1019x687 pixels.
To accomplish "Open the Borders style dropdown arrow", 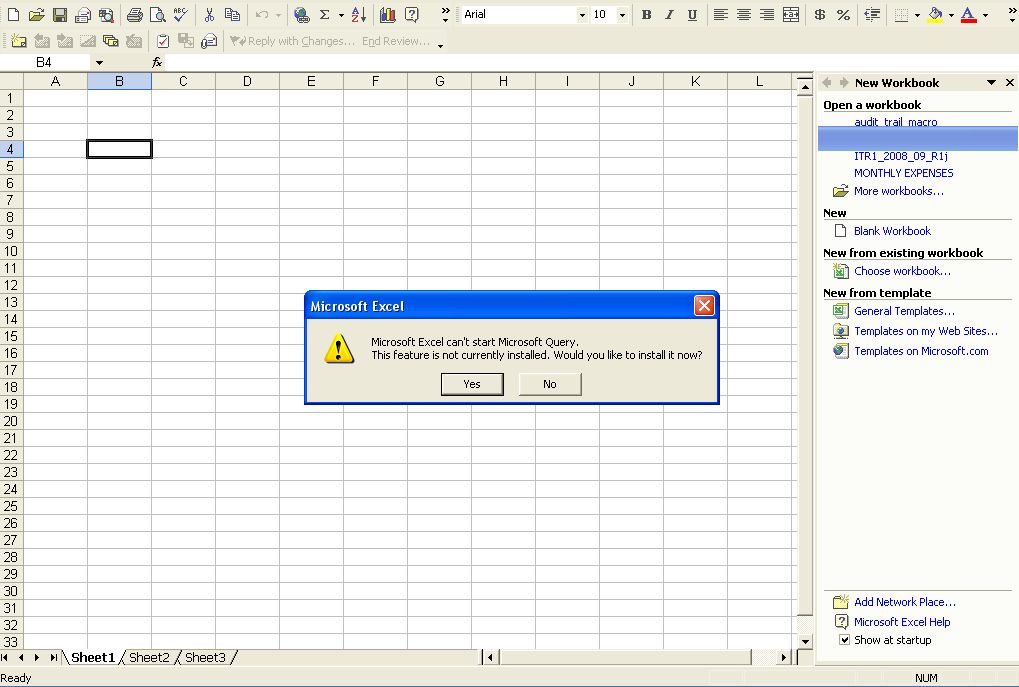I will (x=917, y=14).
